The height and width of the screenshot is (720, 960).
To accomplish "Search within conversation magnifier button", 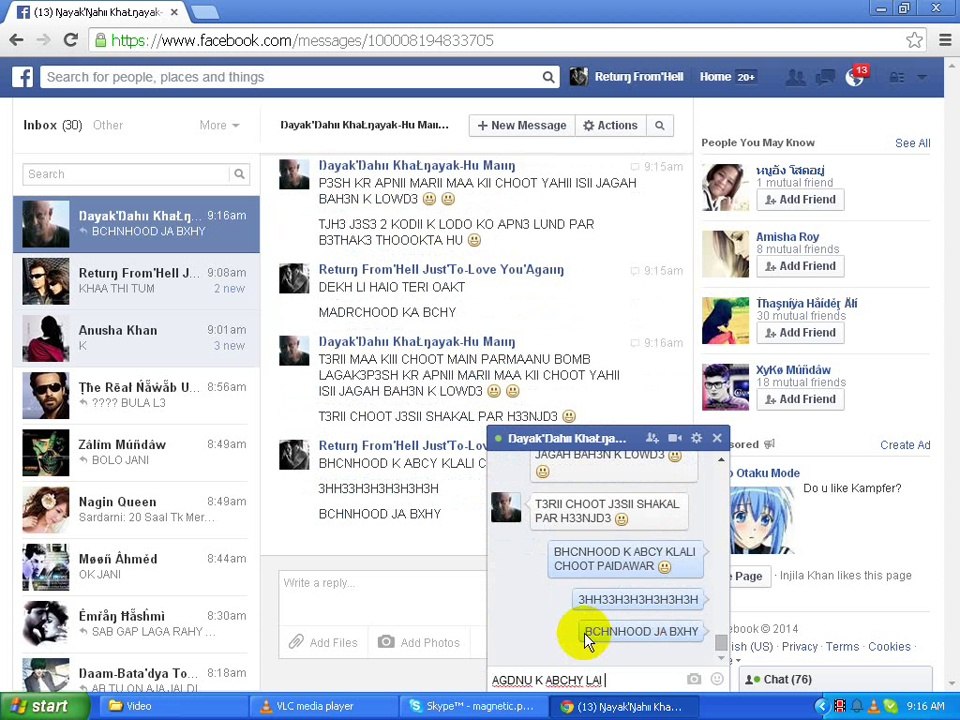I will coord(659,126).
